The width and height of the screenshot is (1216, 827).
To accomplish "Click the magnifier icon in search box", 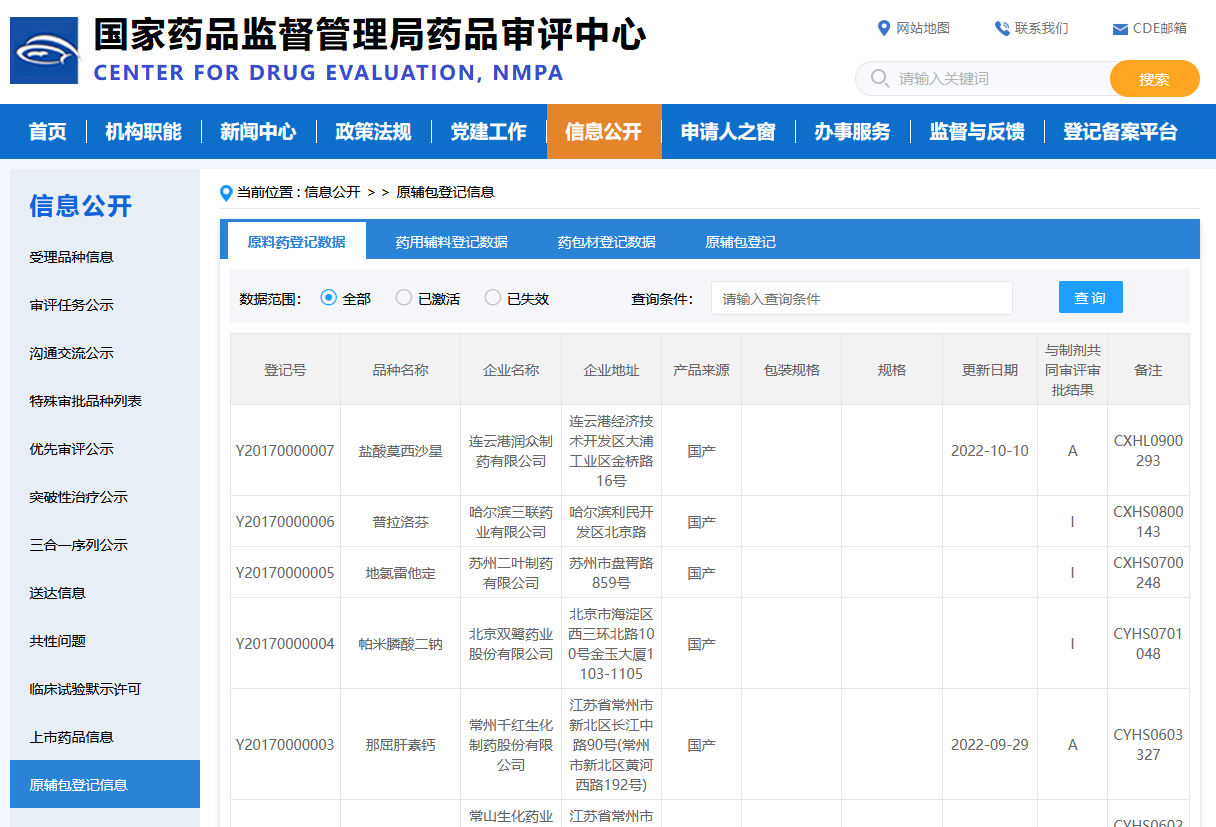I will (880, 79).
